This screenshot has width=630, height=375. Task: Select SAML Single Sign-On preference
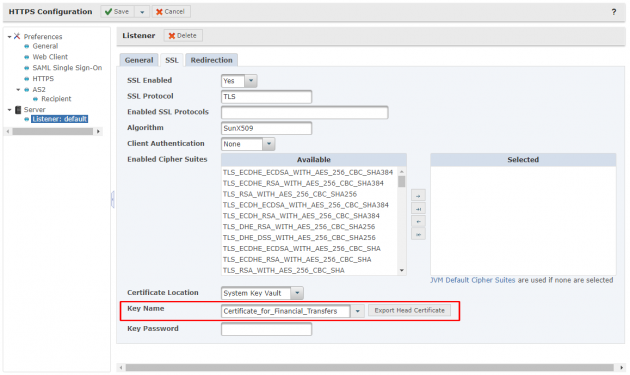(67, 68)
